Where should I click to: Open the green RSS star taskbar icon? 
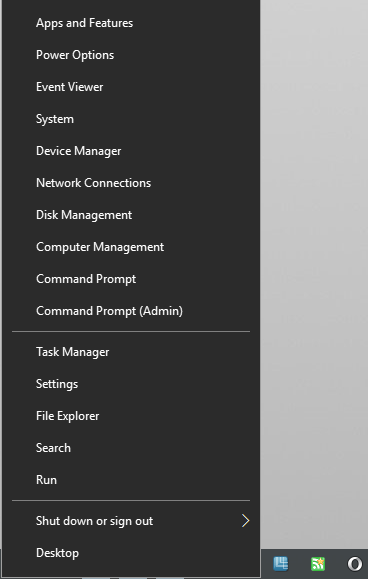(x=318, y=564)
